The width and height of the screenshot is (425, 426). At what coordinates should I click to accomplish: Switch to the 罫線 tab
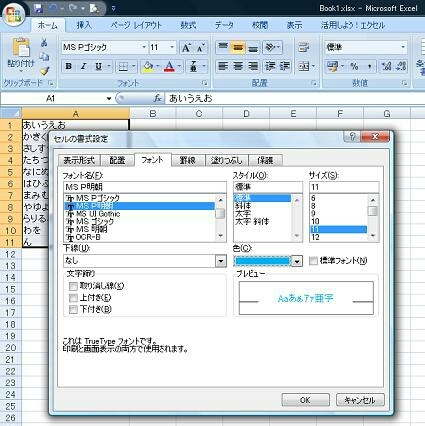pos(188,160)
